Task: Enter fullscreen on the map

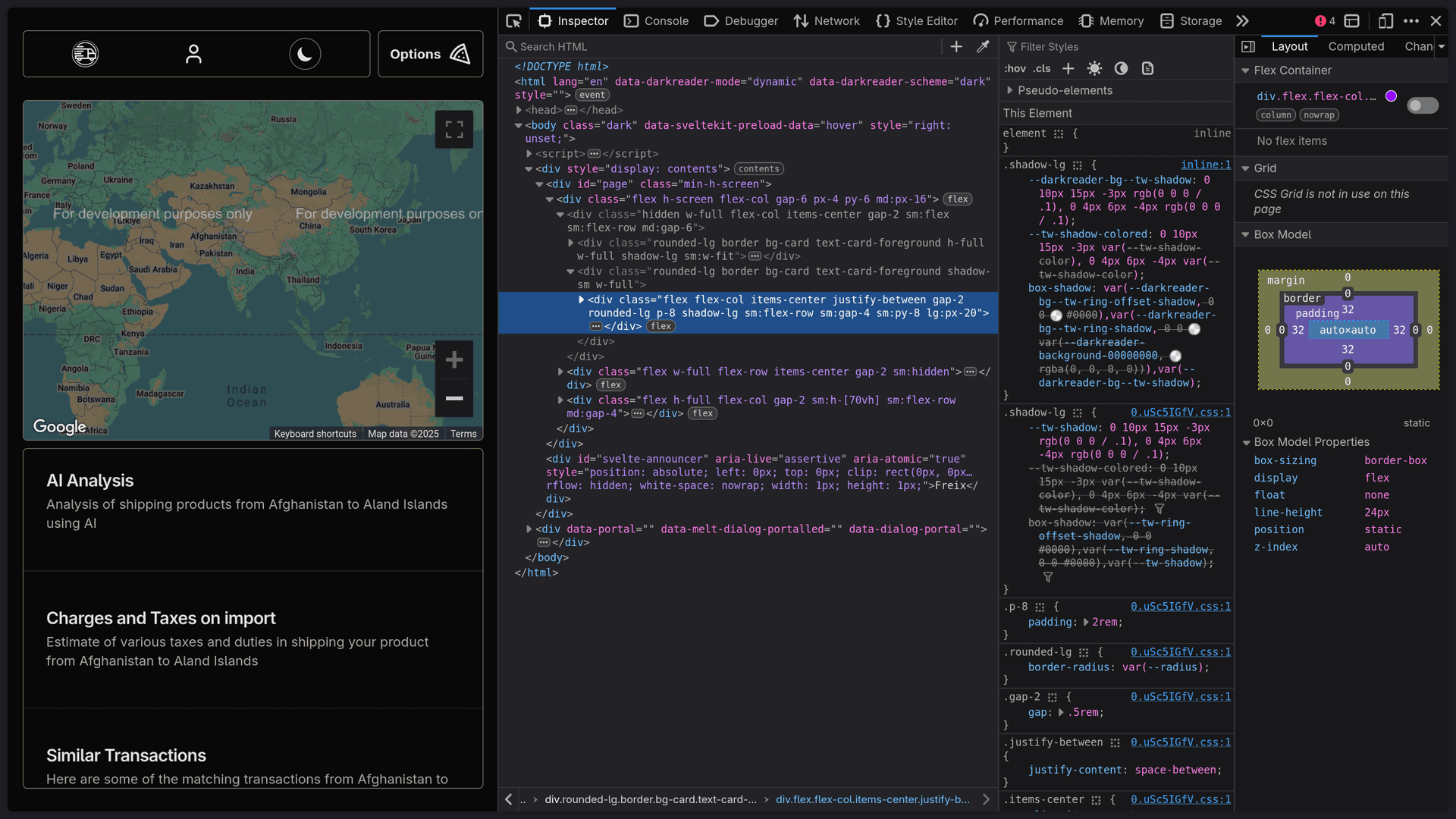Action: 454,130
